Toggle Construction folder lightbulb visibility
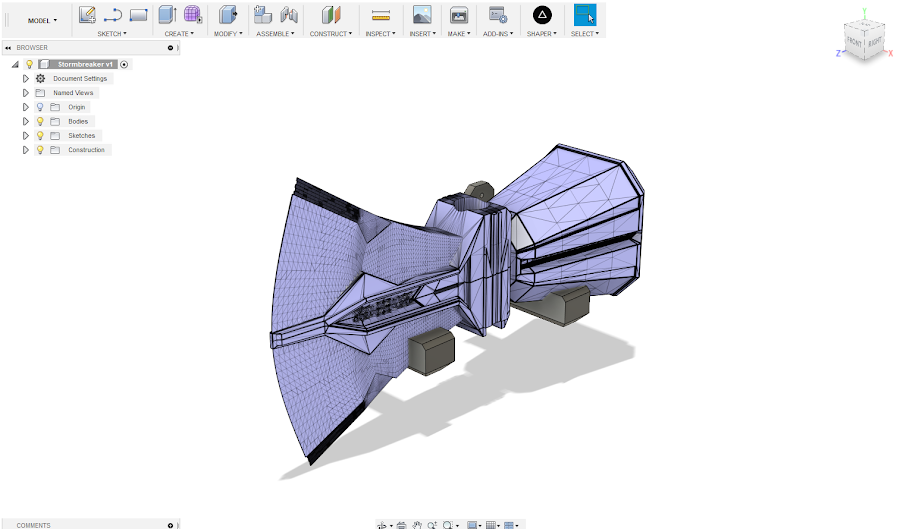 [x=40, y=150]
